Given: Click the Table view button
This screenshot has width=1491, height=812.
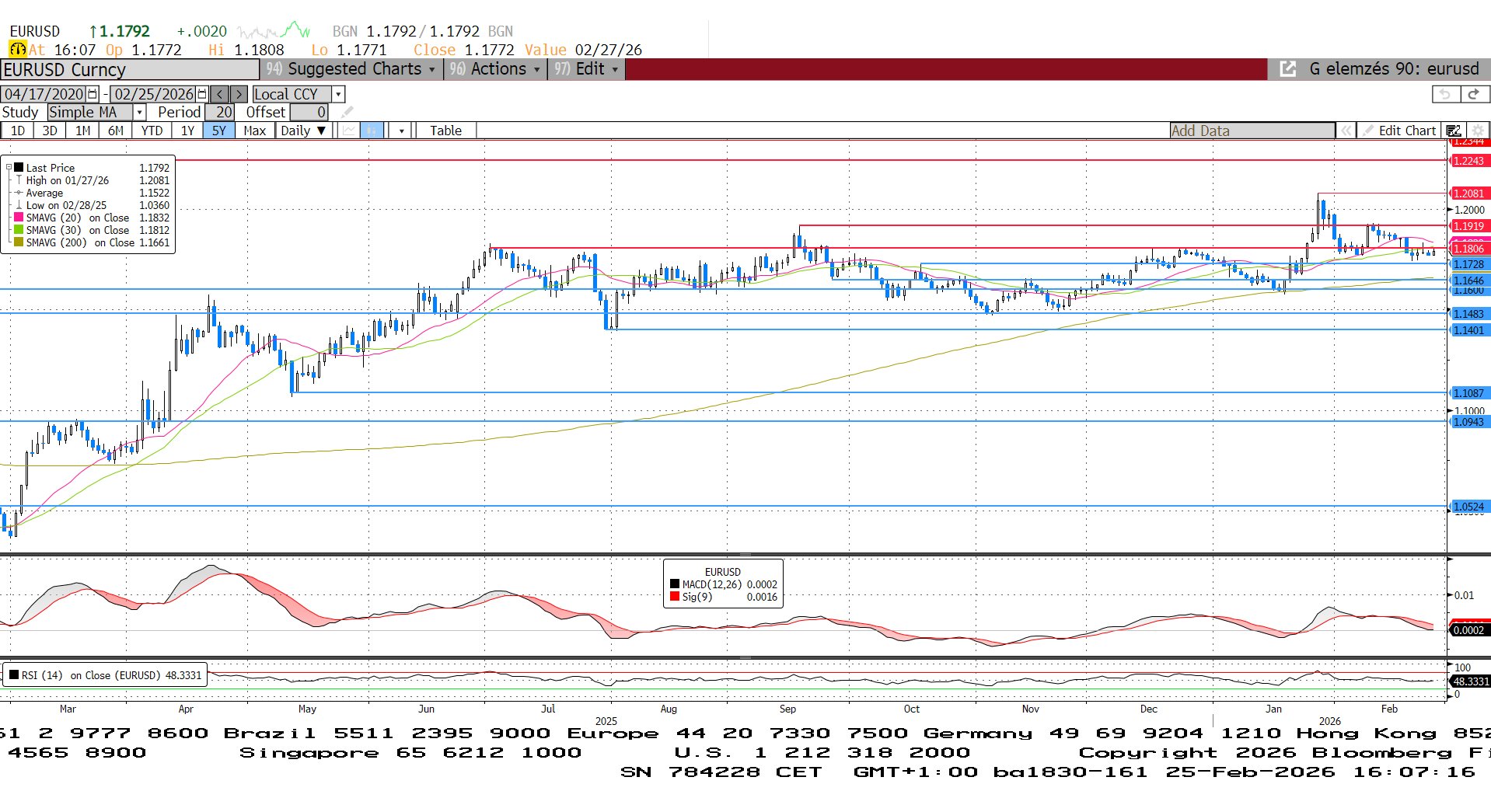Looking at the screenshot, I should [x=445, y=131].
